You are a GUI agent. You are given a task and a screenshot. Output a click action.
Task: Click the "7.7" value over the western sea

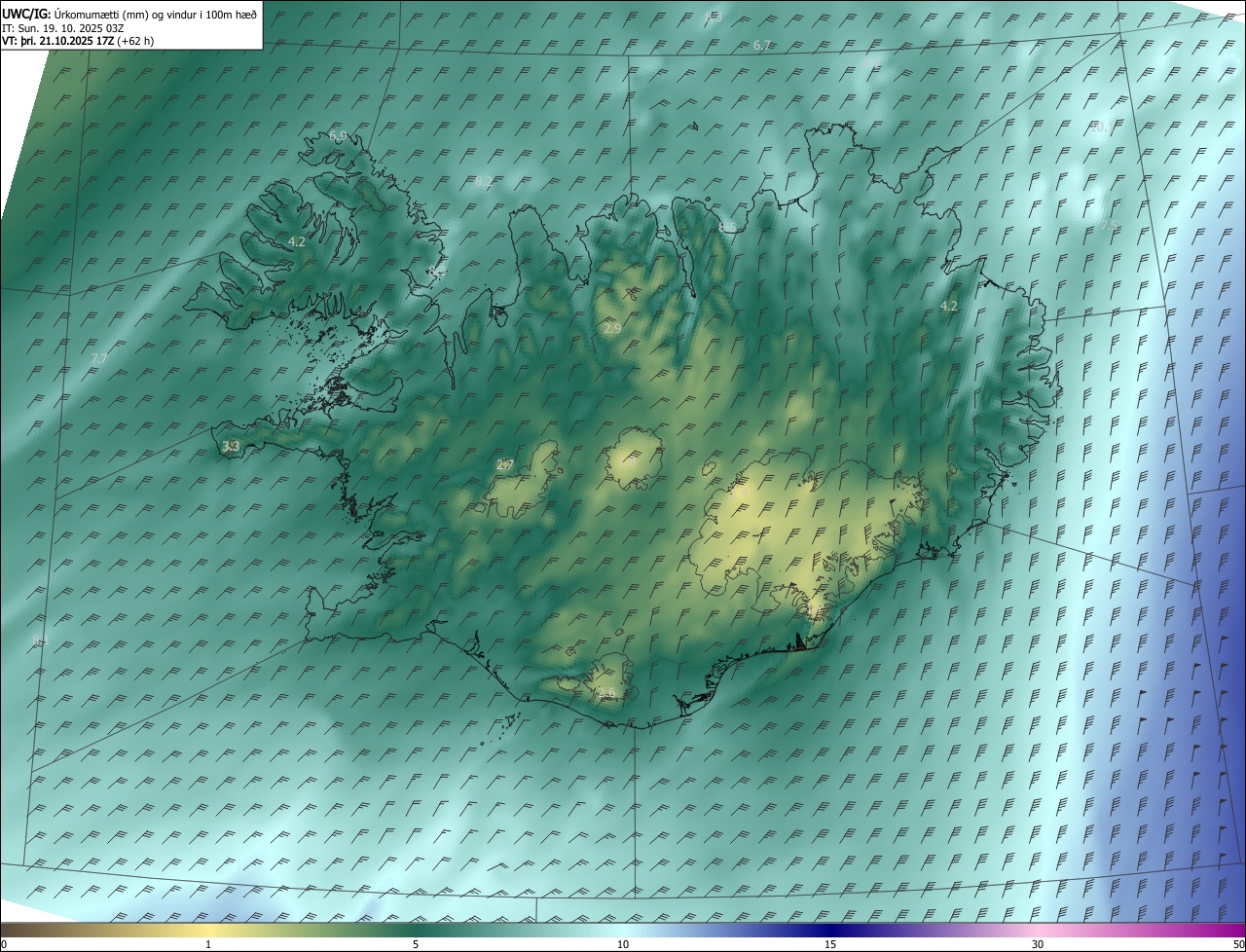point(98,358)
